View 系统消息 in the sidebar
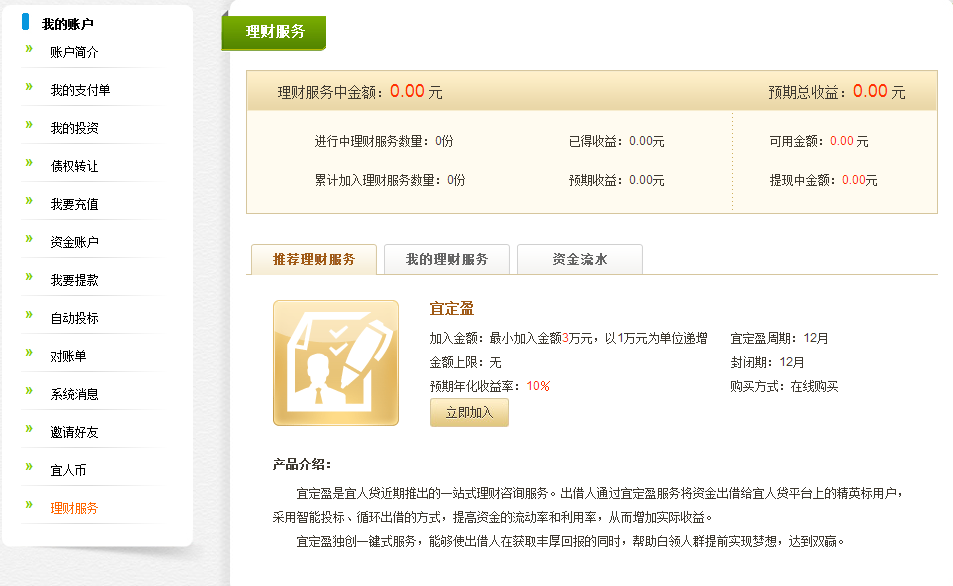 (x=74, y=394)
